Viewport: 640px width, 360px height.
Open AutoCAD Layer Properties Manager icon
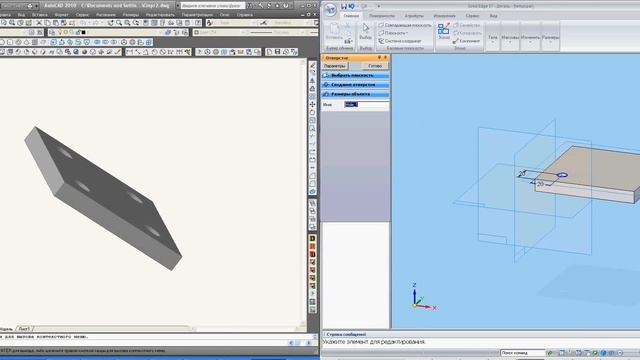coord(52,32)
